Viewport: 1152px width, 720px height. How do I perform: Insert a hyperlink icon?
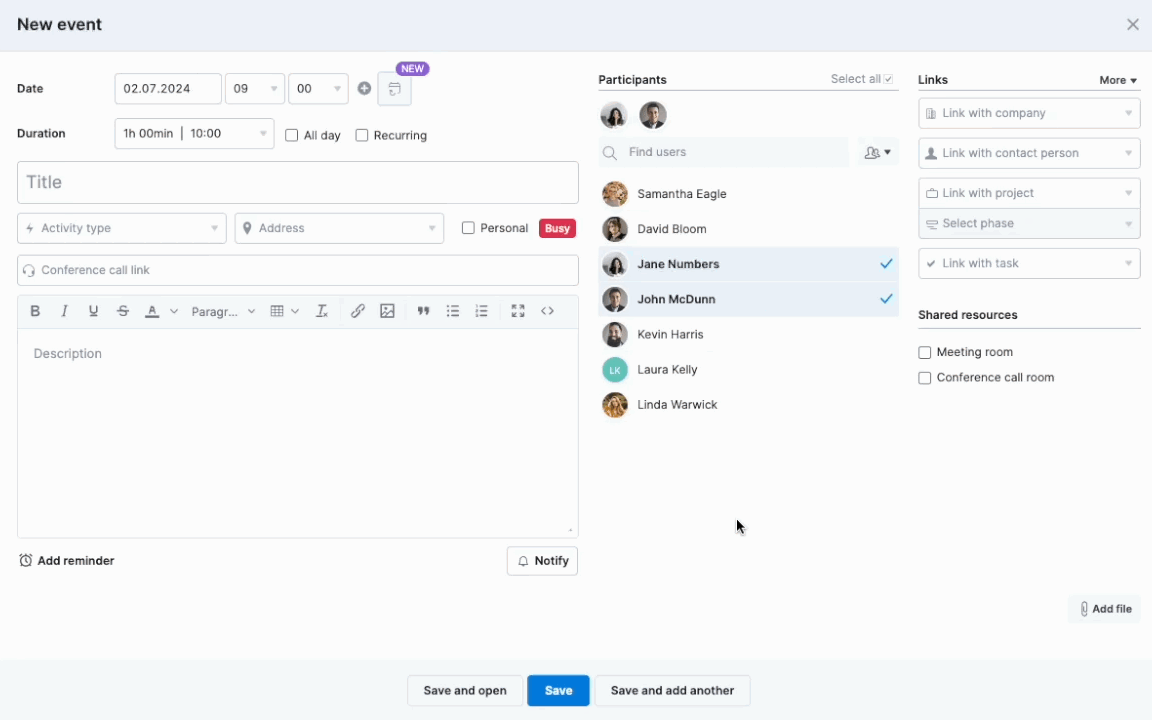click(x=358, y=311)
